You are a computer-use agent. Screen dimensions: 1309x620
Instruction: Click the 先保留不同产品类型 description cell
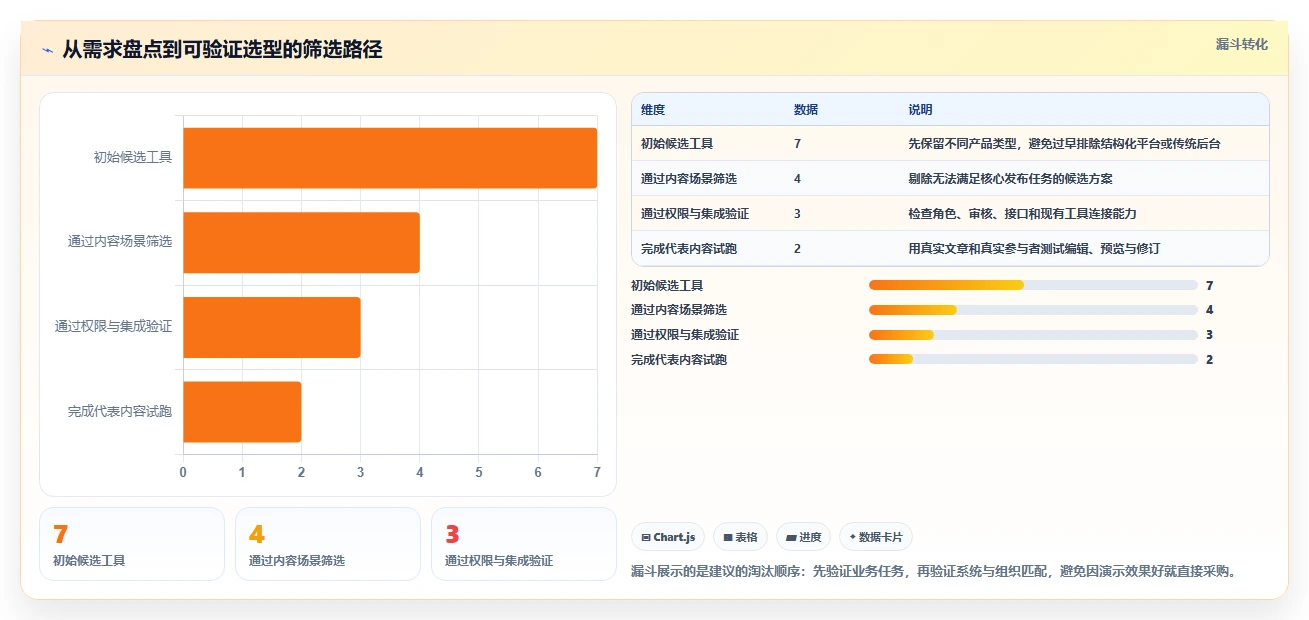[x=1064, y=144]
